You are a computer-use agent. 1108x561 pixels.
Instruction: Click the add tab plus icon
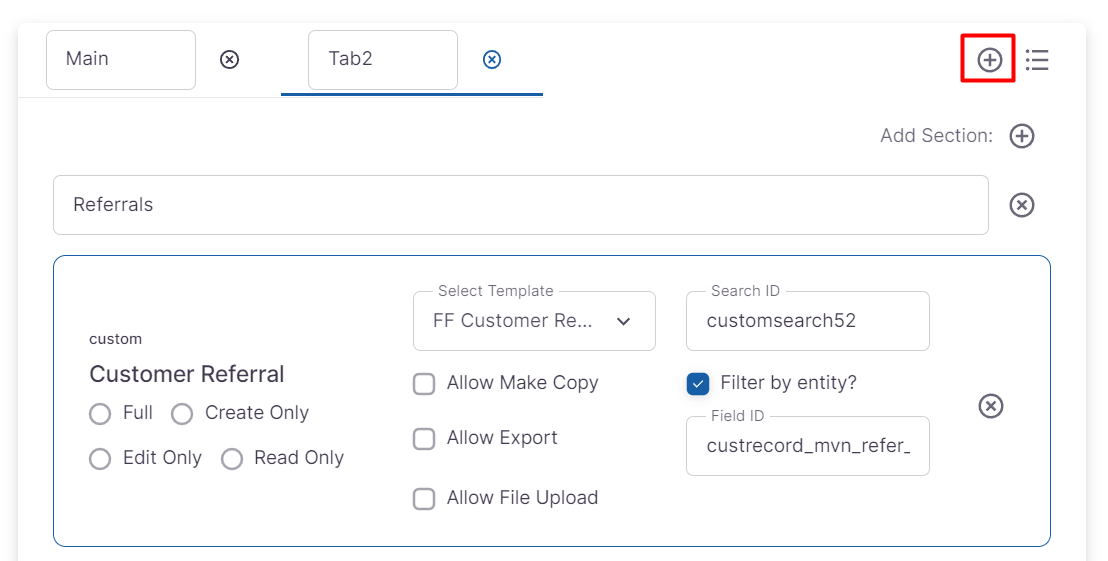tap(989, 60)
